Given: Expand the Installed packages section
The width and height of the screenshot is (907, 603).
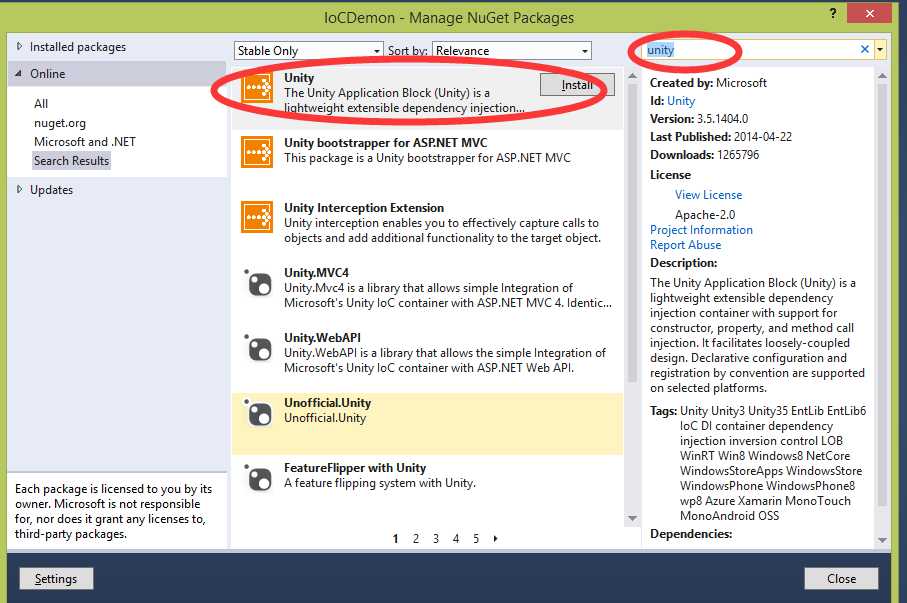Looking at the screenshot, I should click(x=19, y=46).
